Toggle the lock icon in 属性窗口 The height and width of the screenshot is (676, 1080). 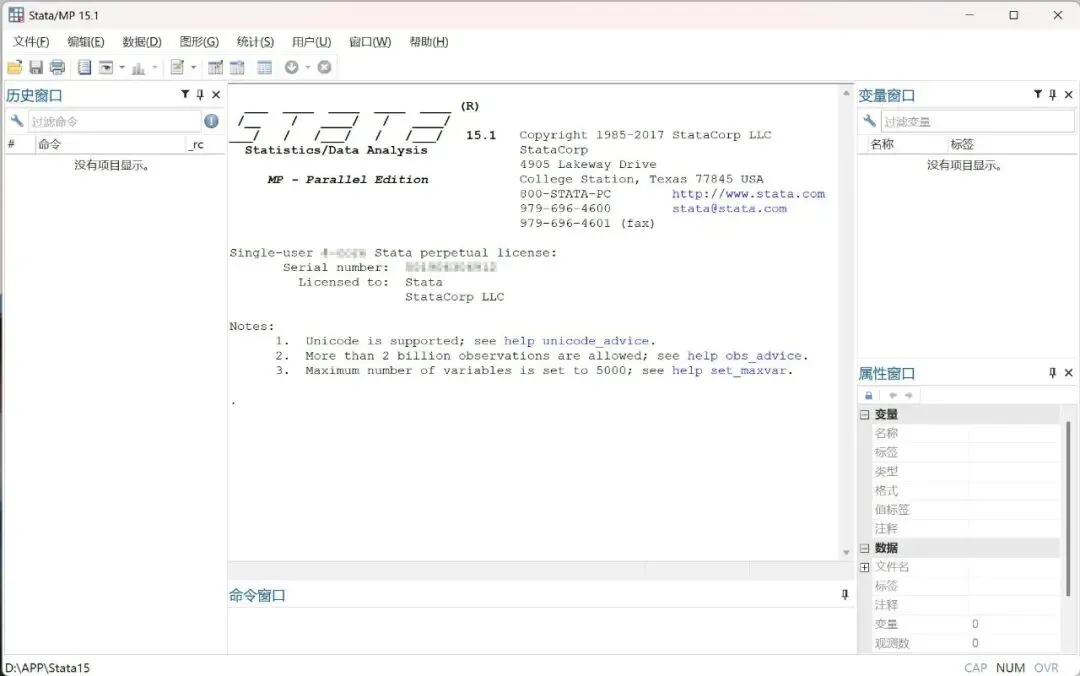(x=869, y=396)
